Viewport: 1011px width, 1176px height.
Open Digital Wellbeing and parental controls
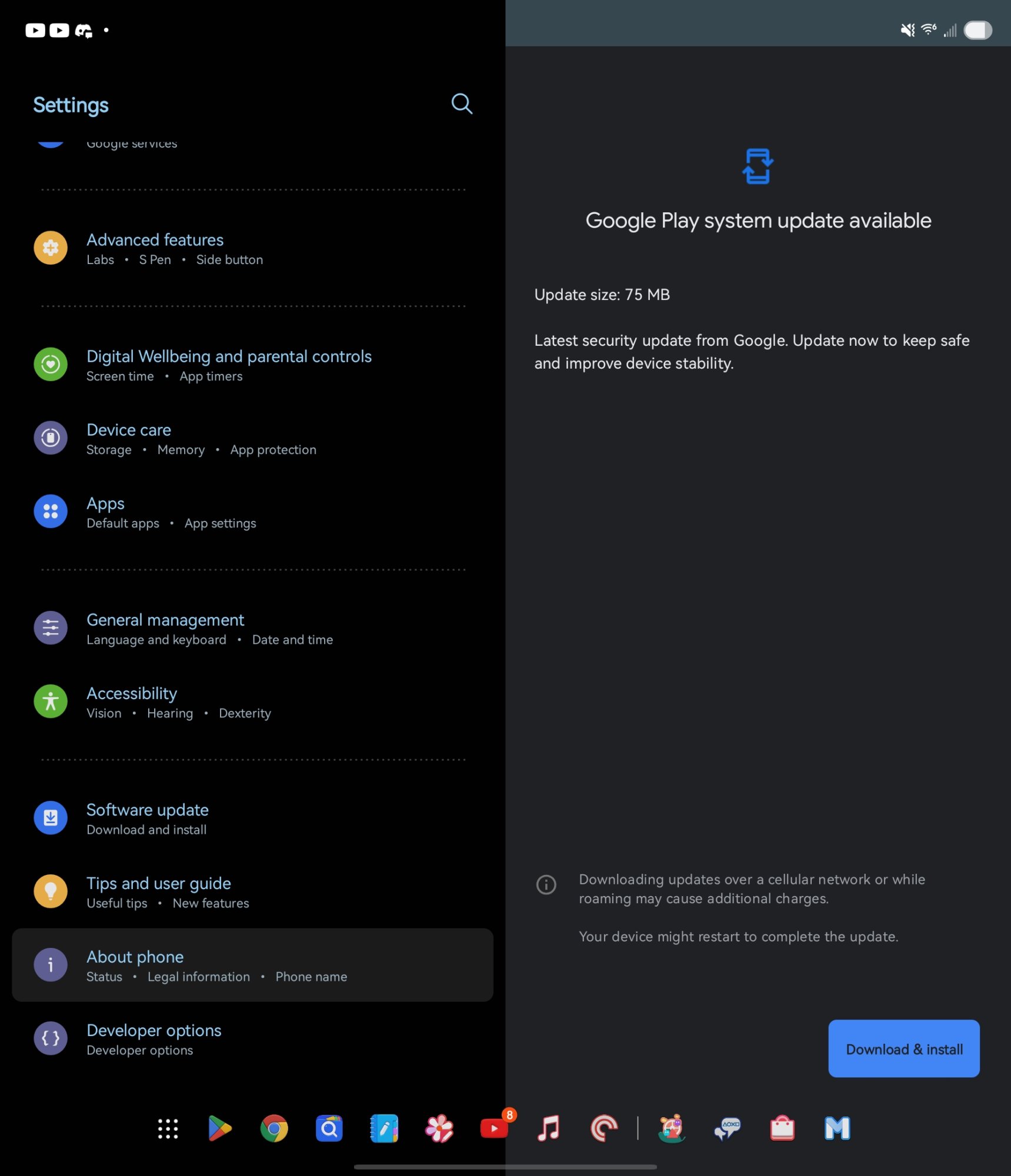(253, 365)
